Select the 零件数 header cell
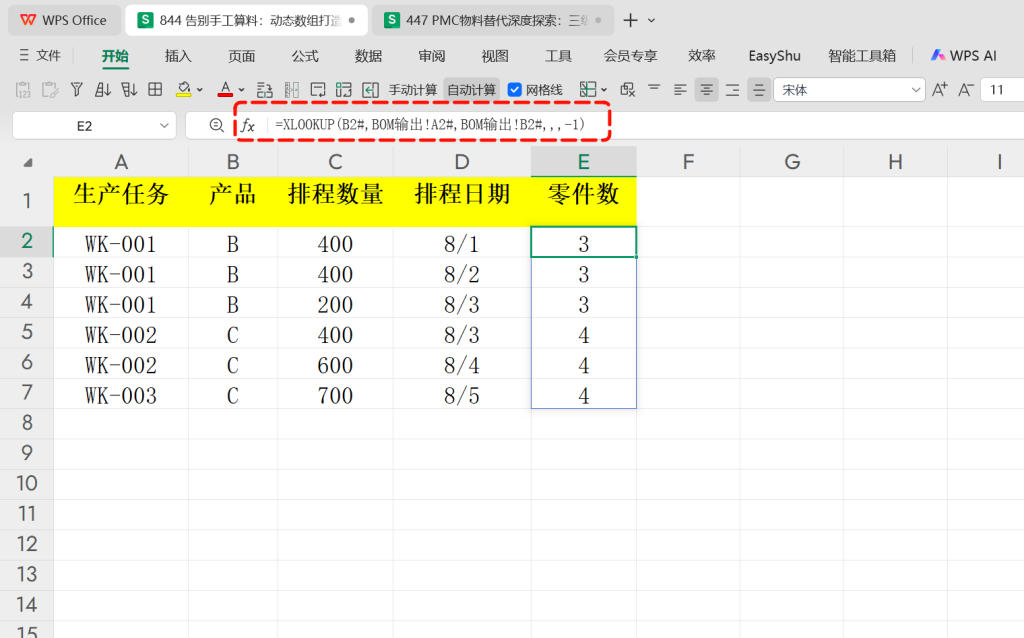This screenshot has width=1024, height=638. coord(584,201)
